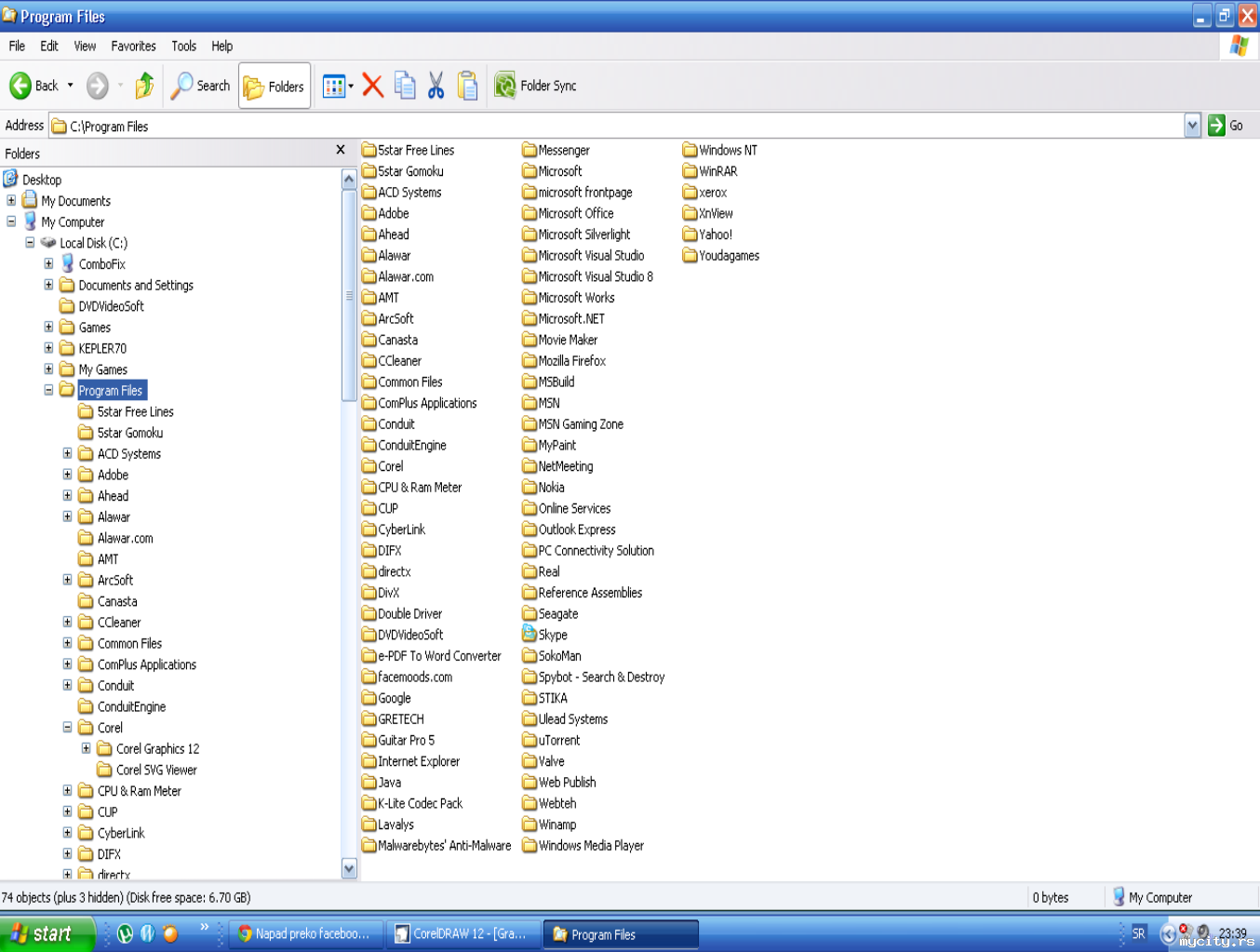1260x952 pixels.
Task: Click the Views icon in the toolbar
Action: [x=333, y=86]
